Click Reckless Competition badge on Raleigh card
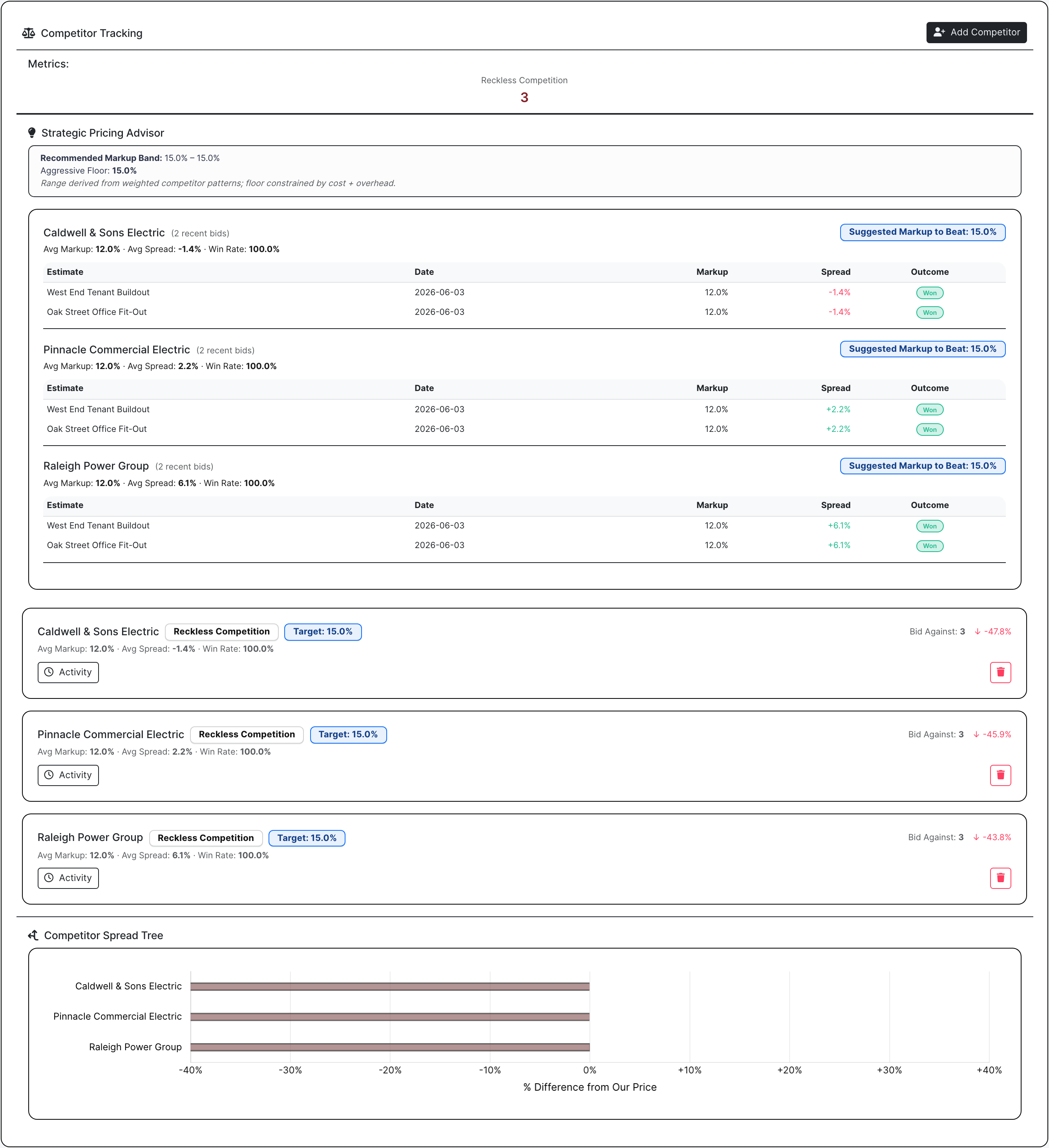 [206, 838]
